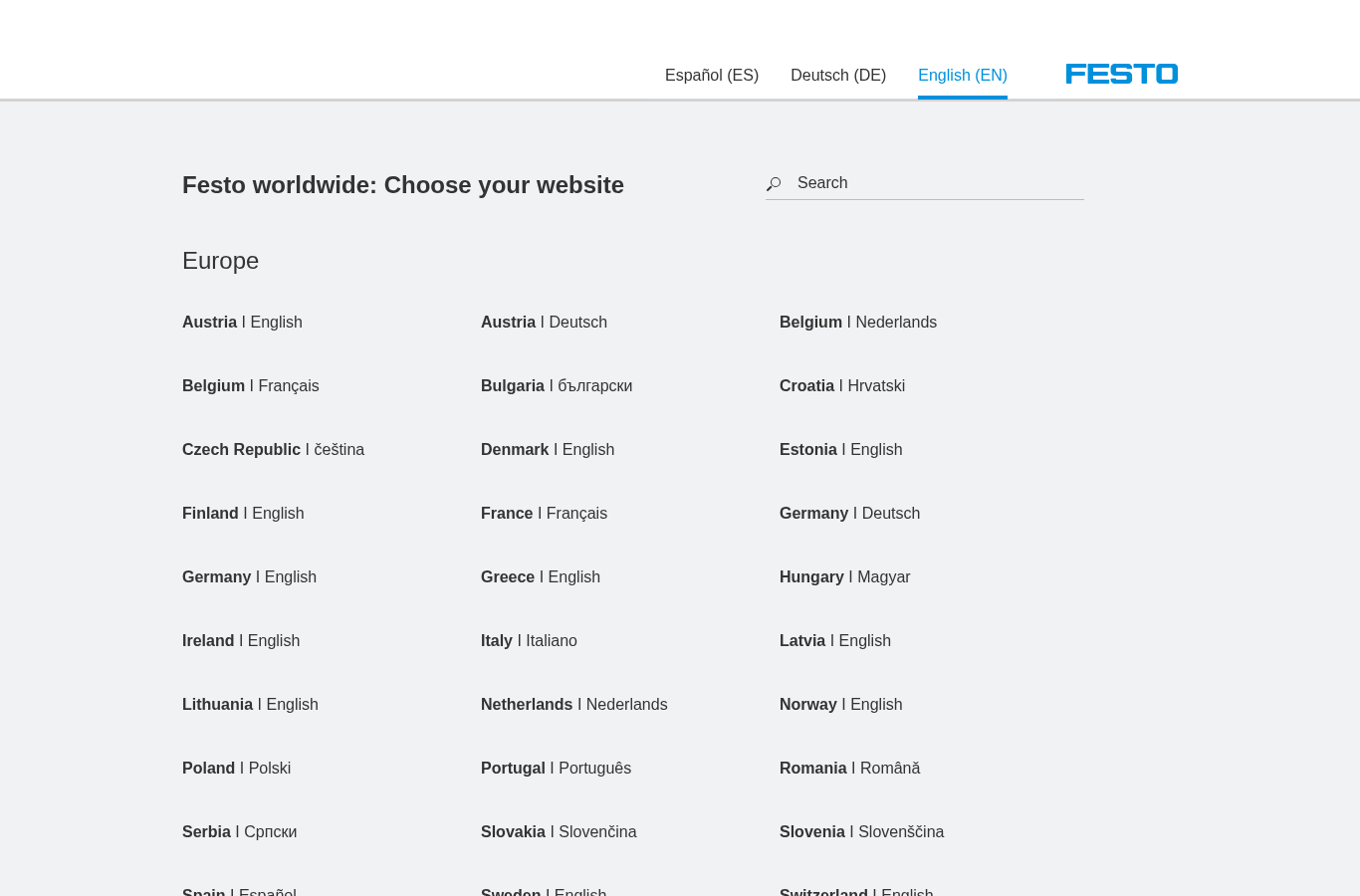
Task: Select Czech Republic čeština link
Action: tap(273, 450)
